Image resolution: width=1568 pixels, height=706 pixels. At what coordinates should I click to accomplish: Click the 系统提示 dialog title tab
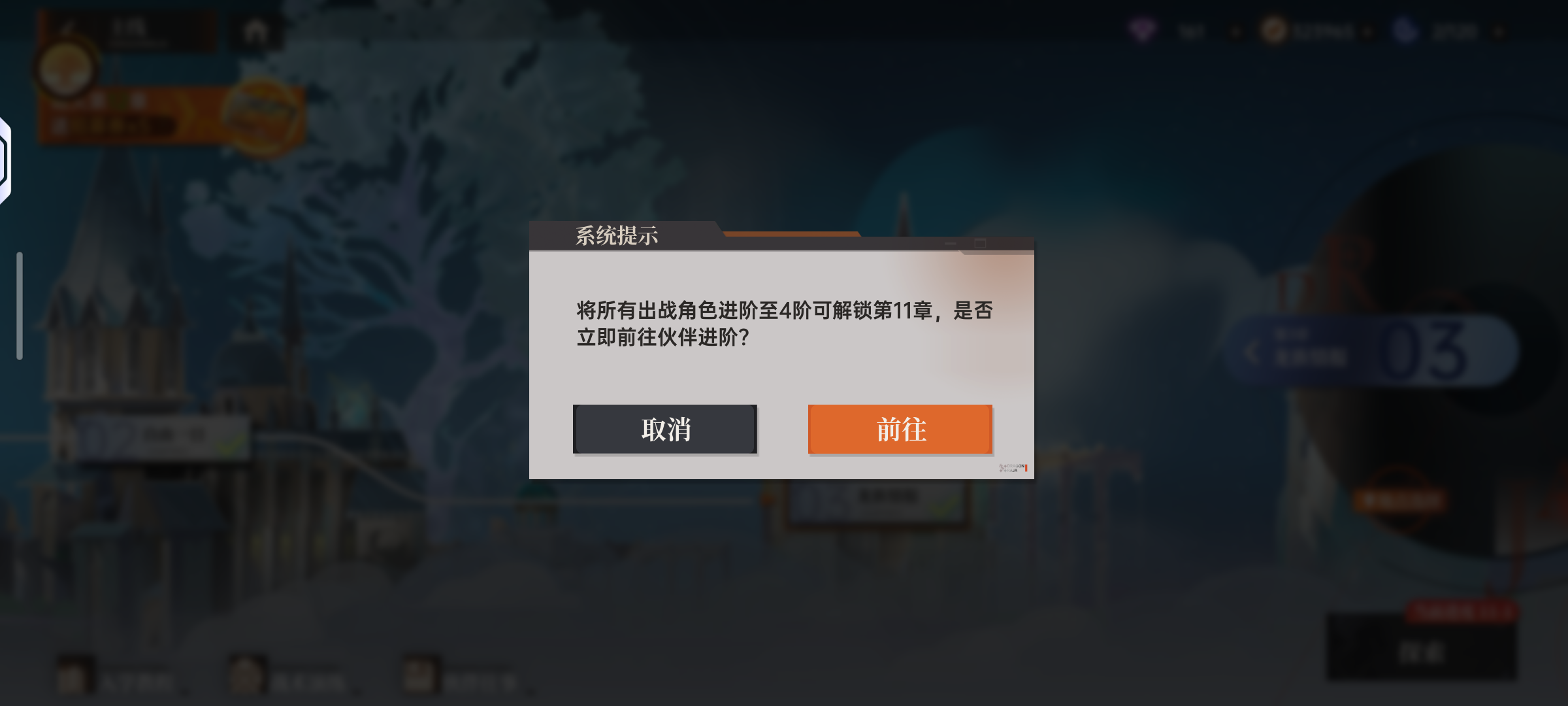tap(617, 235)
